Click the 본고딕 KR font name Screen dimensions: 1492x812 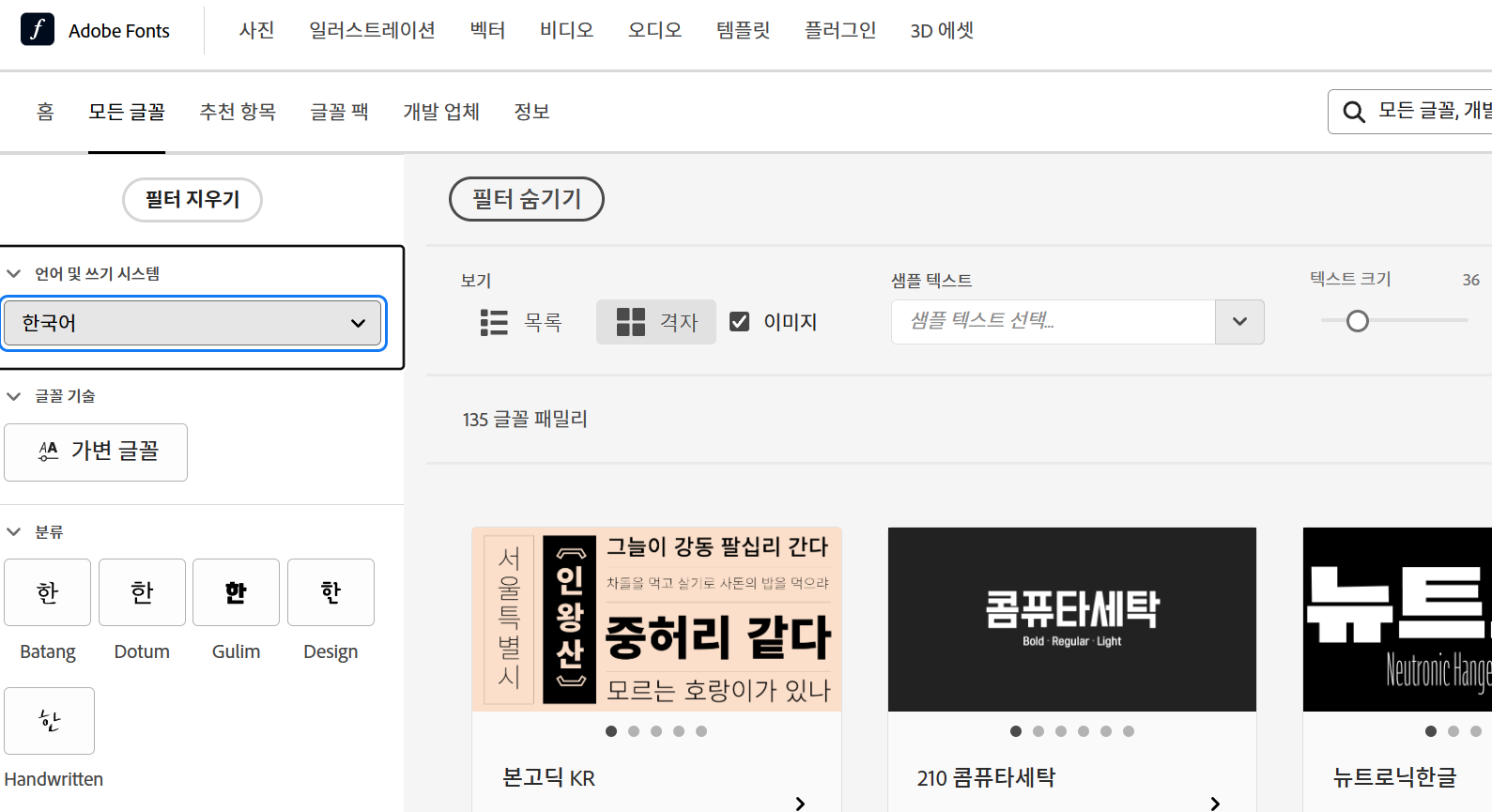click(x=548, y=778)
